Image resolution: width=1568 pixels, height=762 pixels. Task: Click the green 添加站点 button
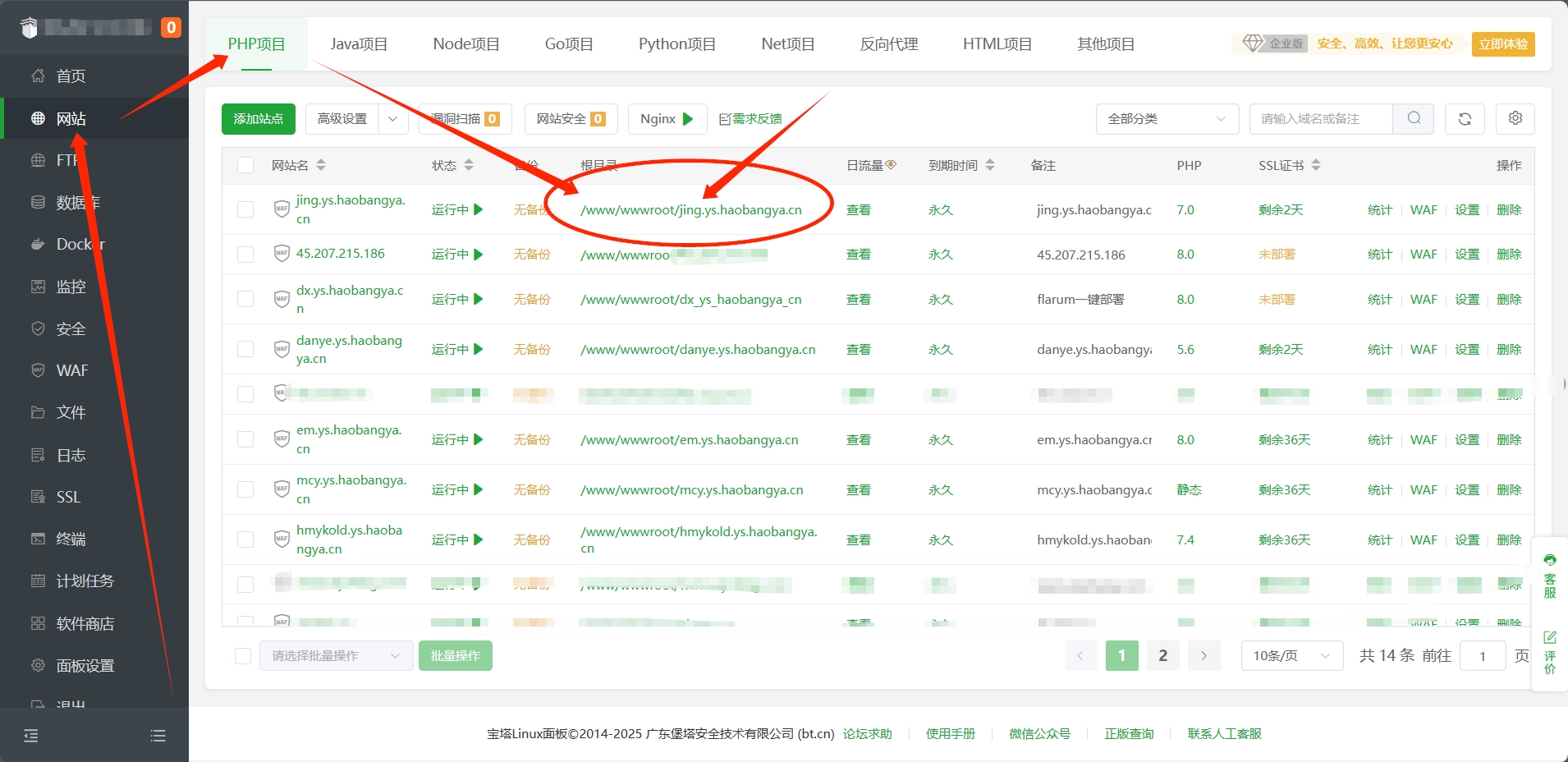[x=259, y=119]
